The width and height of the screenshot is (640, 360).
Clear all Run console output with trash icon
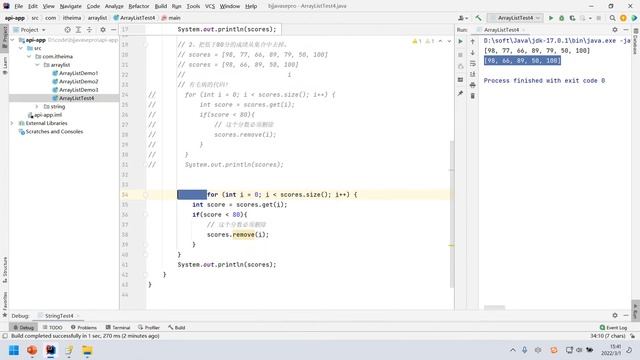[x=473, y=96]
